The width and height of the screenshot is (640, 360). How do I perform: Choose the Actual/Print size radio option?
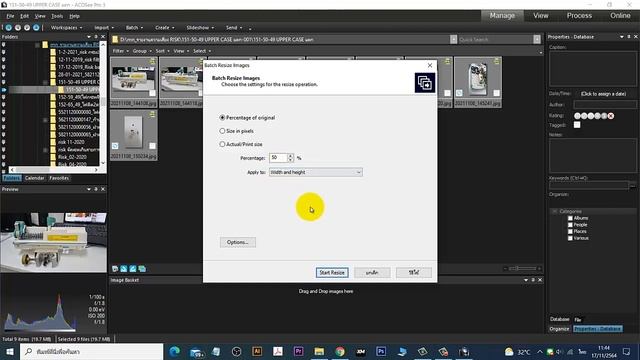click(241, 144)
